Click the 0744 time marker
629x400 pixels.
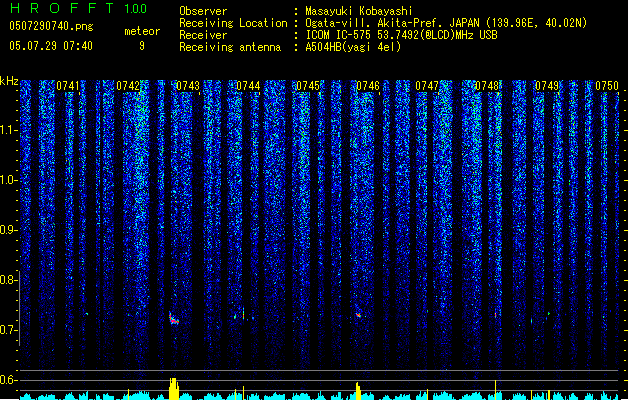[248, 86]
